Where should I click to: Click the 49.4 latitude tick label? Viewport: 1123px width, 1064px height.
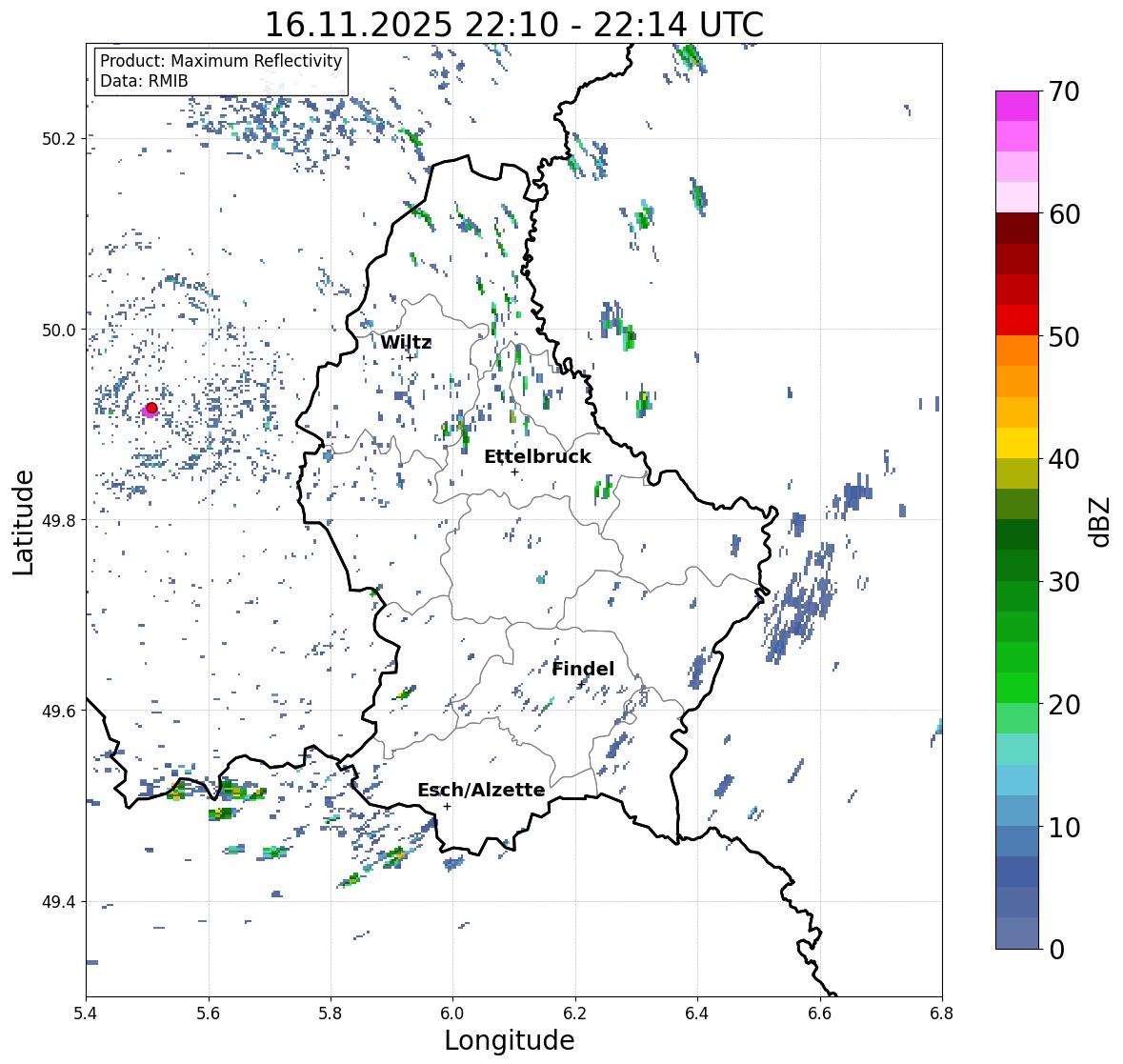(59, 902)
